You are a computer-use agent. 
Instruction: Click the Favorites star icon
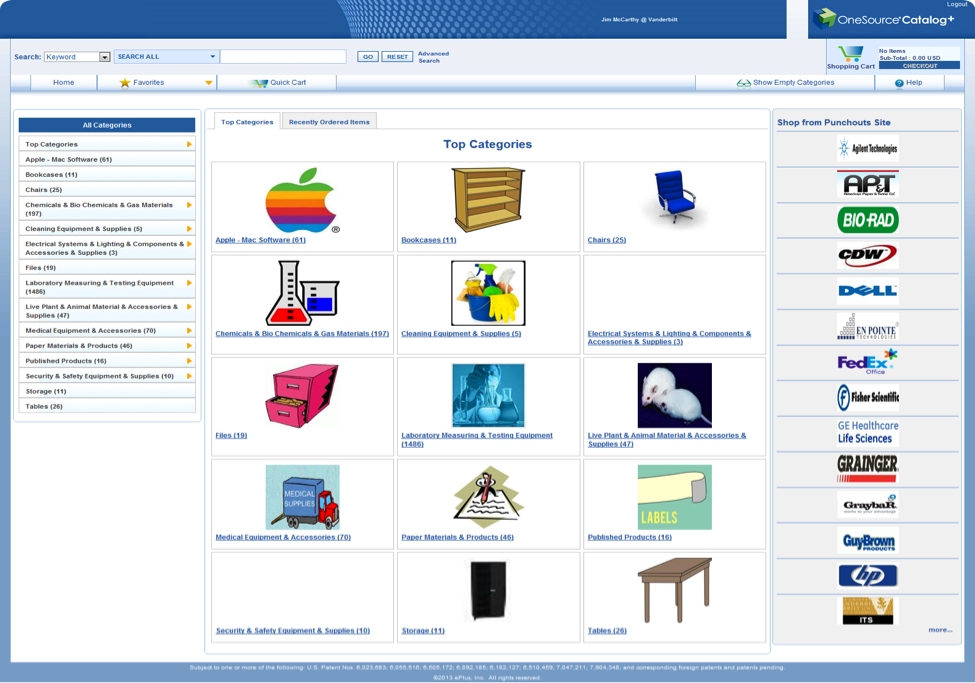point(125,83)
